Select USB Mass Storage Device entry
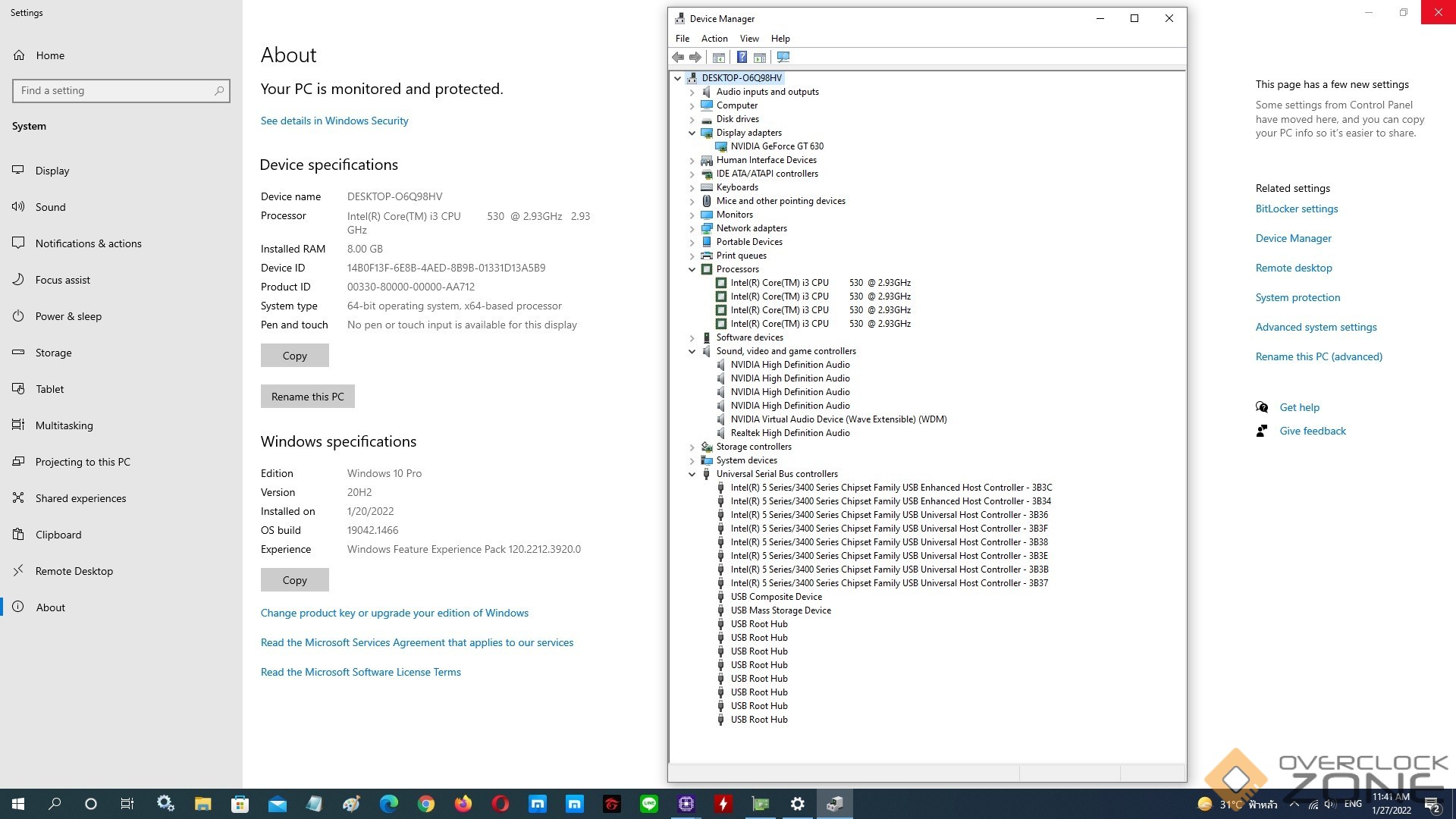The image size is (1456, 819). [x=780, y=610]
